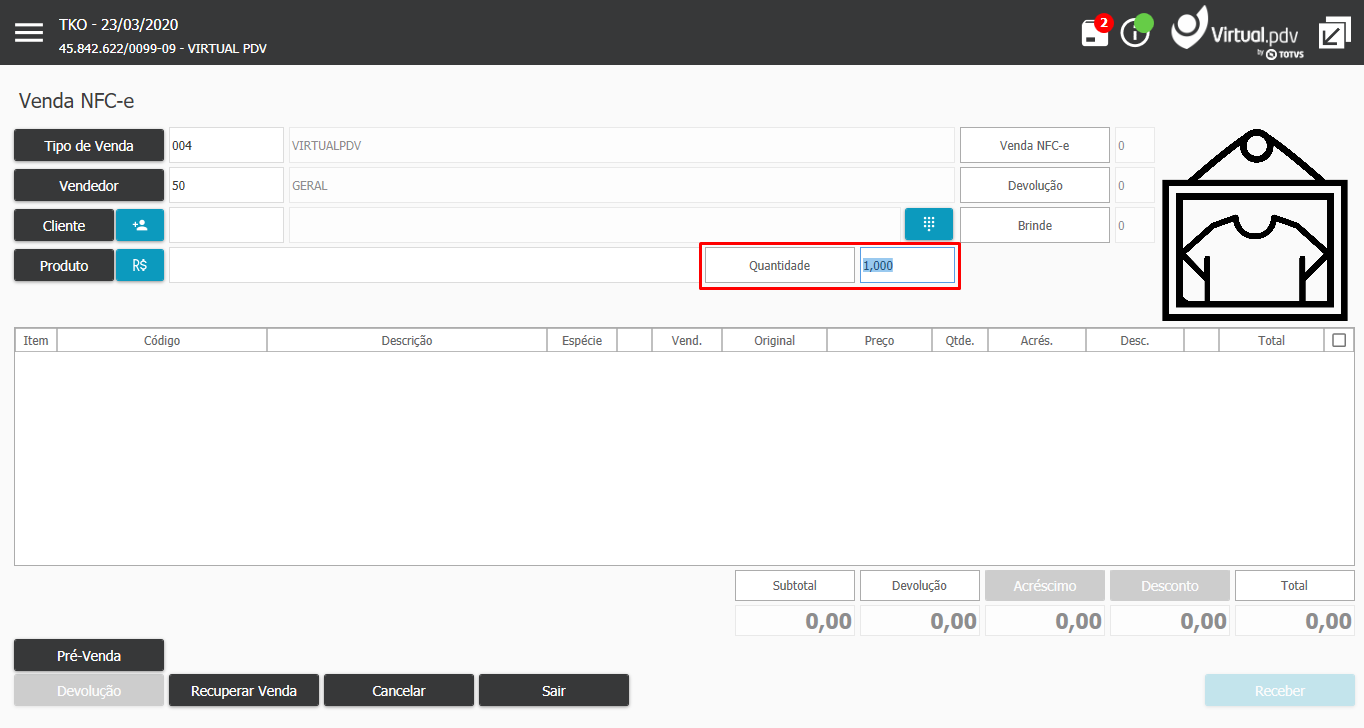The width and height of the screenshot is (1364, 728).
Task: Click the Vendedor button
Action: (x=89, y=185)
